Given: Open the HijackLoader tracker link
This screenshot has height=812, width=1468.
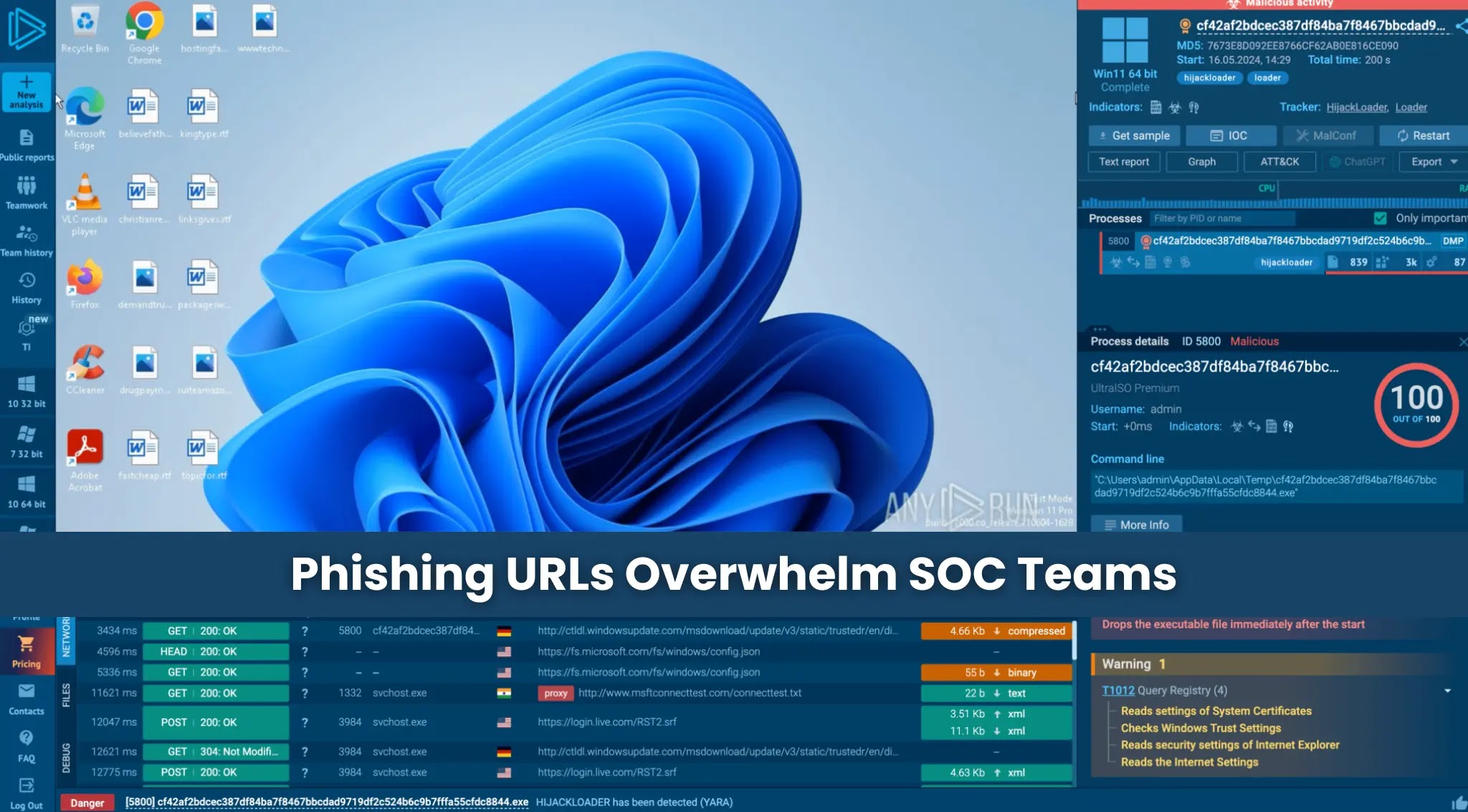Looking at the screenshot, I should (x=1357, y=108).
